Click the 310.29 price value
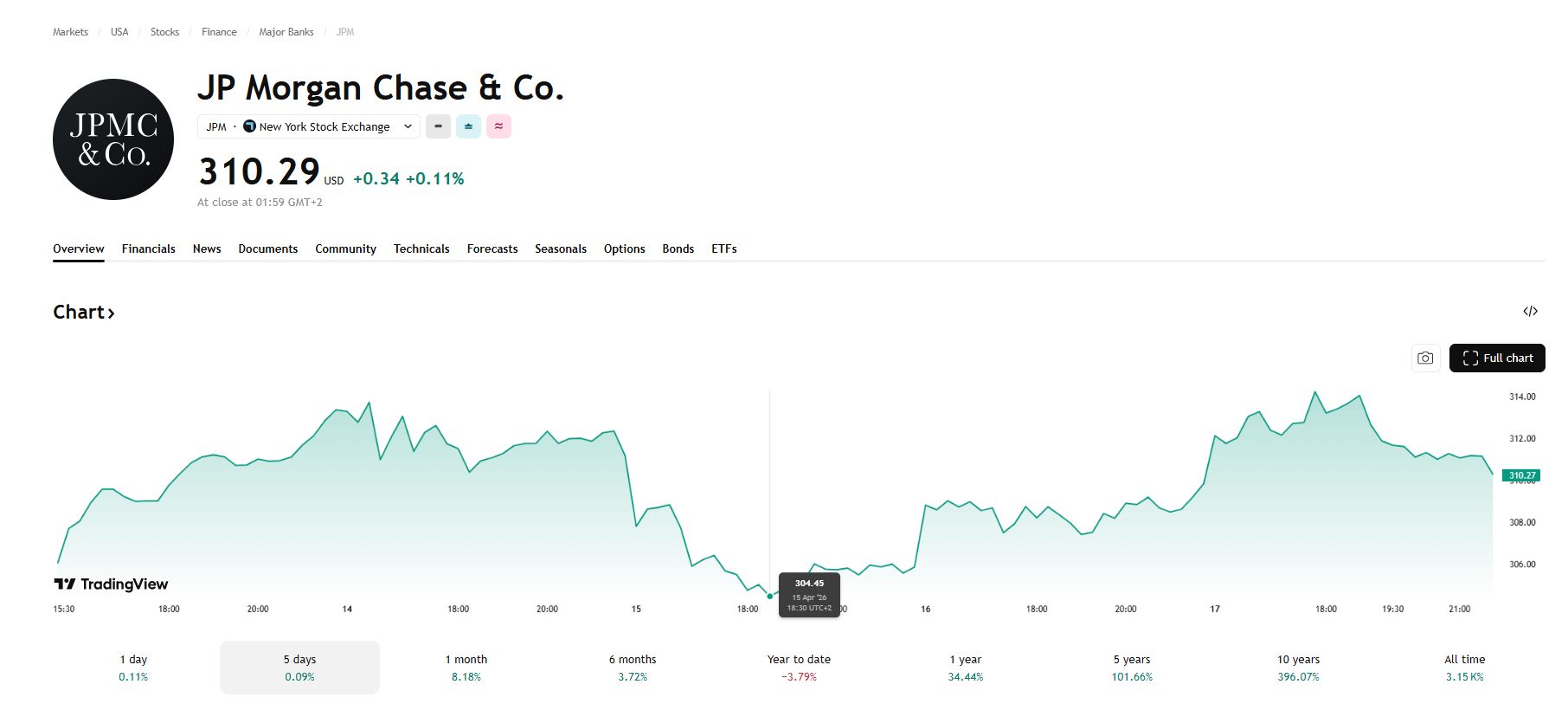 click(x=260, y=171)
